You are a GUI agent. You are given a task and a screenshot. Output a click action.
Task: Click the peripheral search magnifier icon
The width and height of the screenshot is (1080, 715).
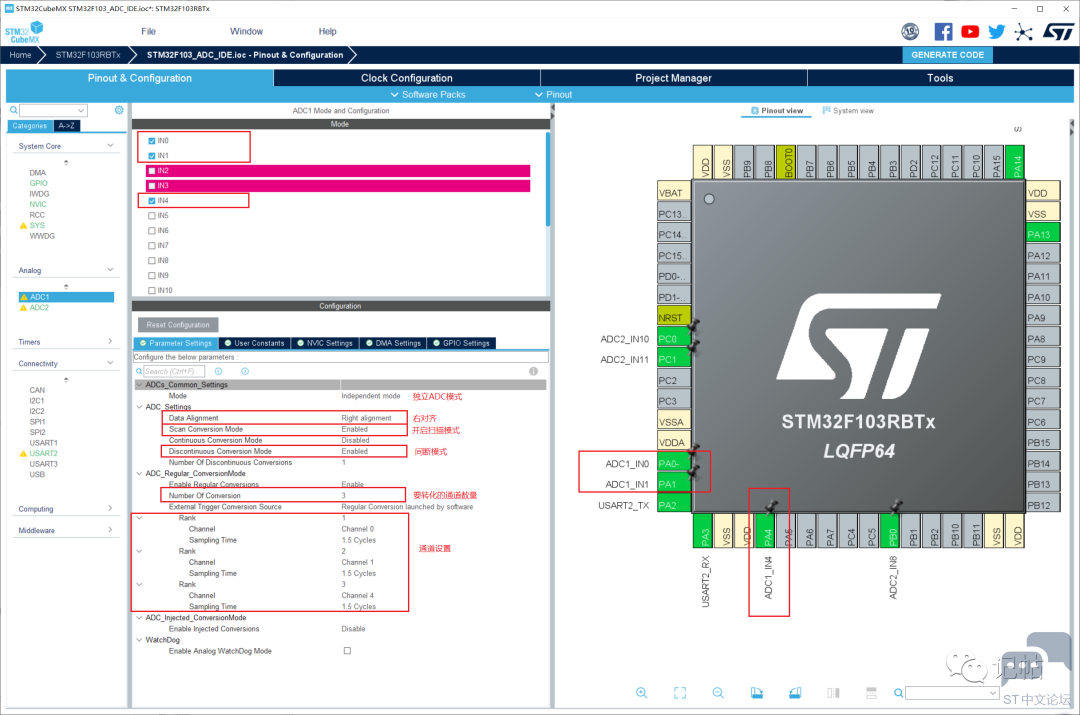point(13,110)
